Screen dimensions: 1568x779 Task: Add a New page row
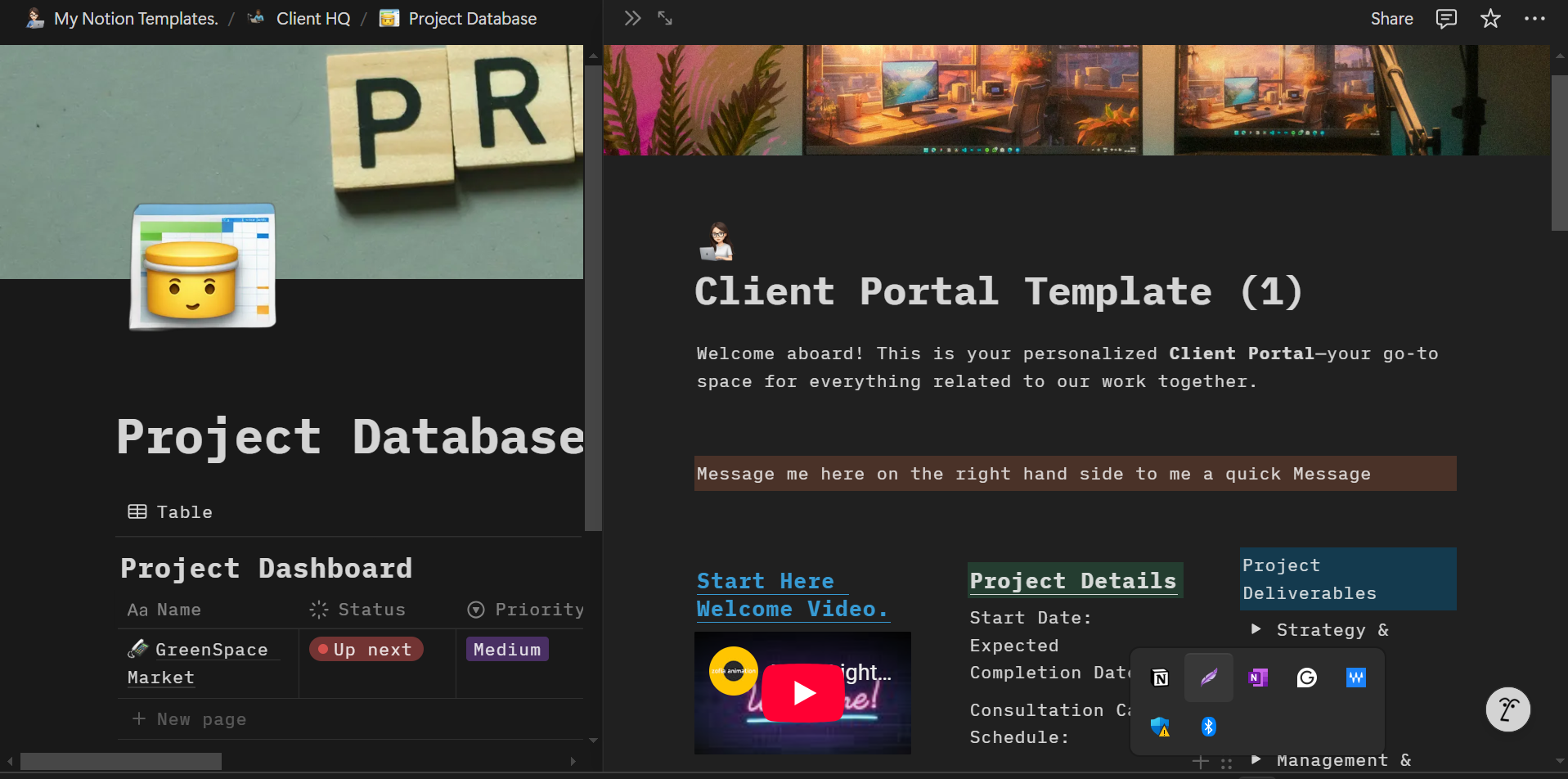188,719
